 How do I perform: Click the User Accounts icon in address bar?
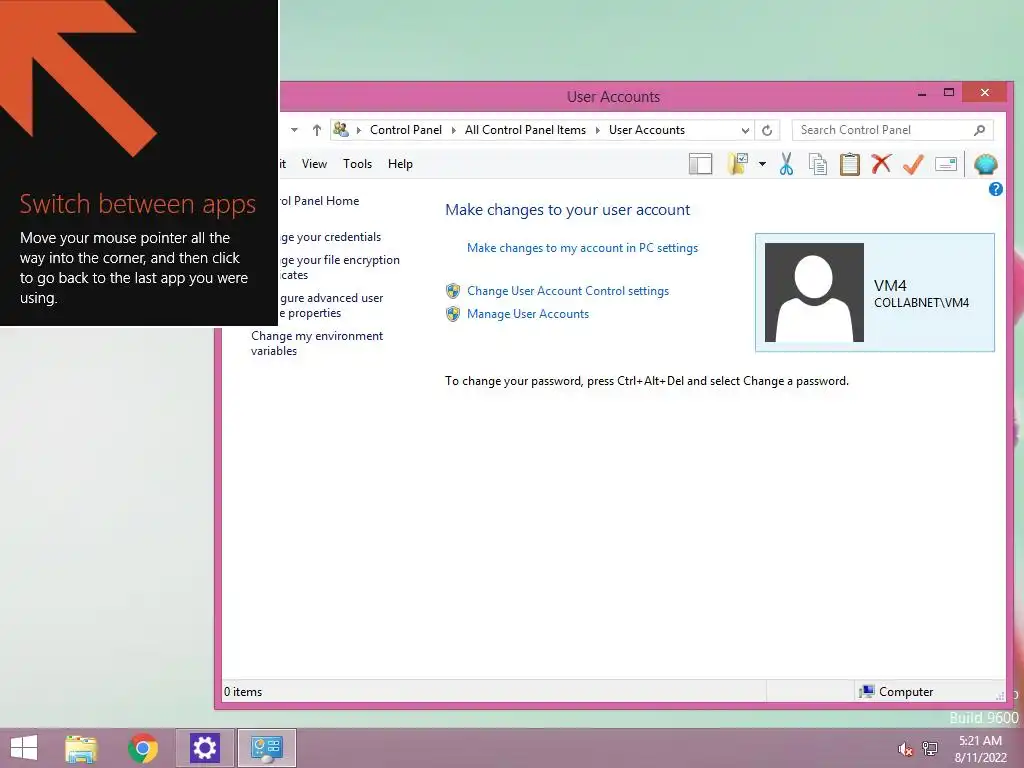(341, 129)
